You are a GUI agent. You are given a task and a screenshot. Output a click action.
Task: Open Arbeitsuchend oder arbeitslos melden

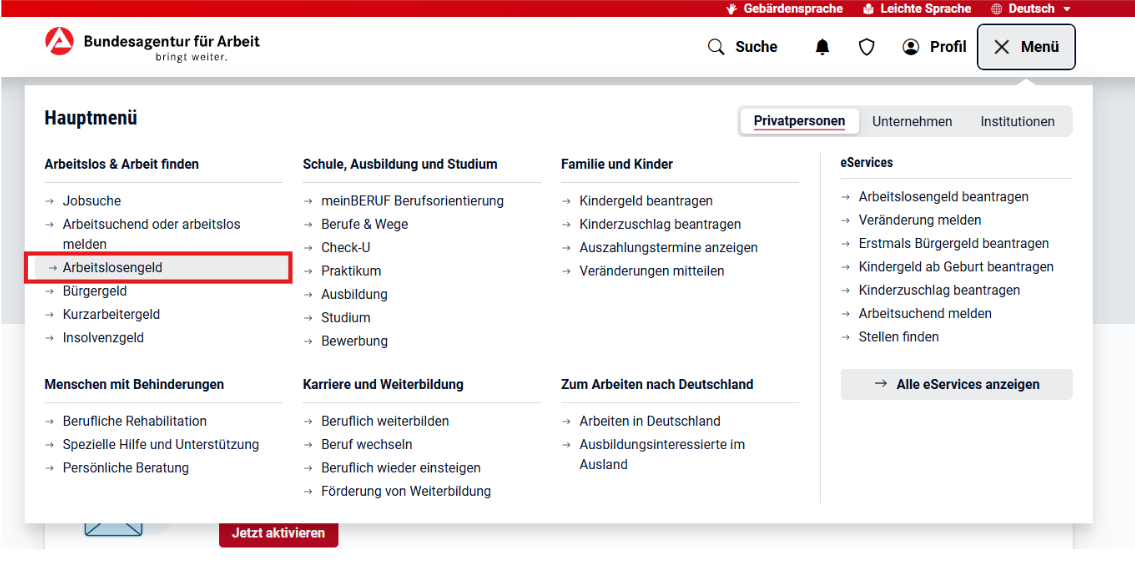click(151, 234)
